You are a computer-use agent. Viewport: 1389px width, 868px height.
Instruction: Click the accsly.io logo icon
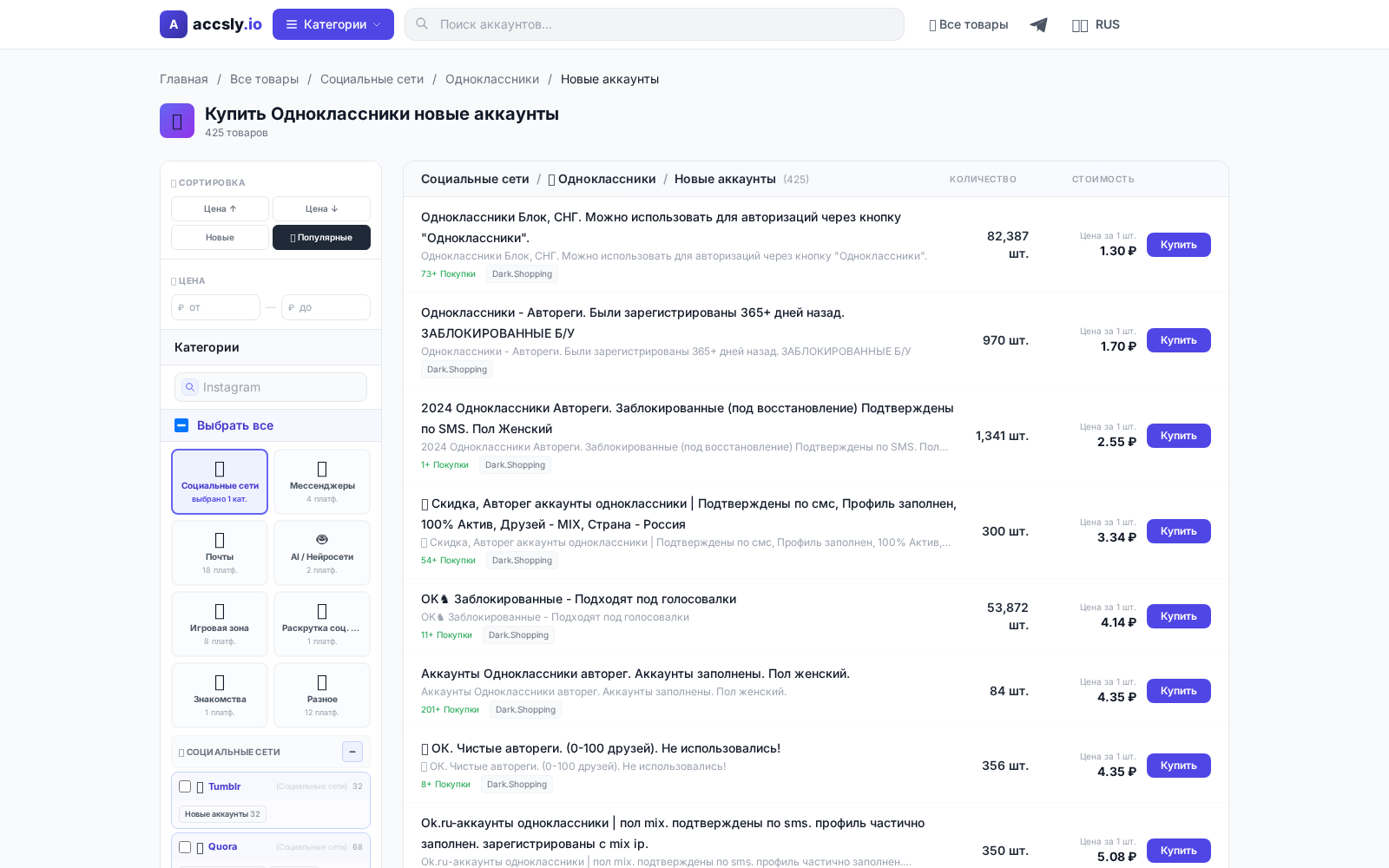pyautogui.click(x=174, y=24)
